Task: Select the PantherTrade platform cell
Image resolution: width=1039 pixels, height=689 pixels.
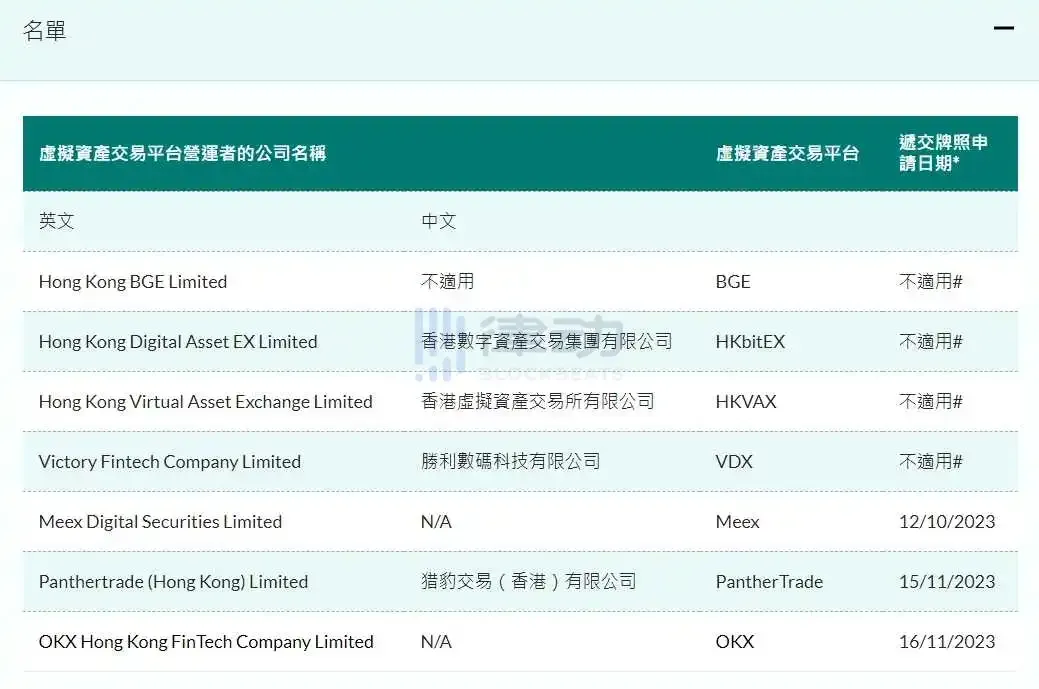Action: pos(769,582)
